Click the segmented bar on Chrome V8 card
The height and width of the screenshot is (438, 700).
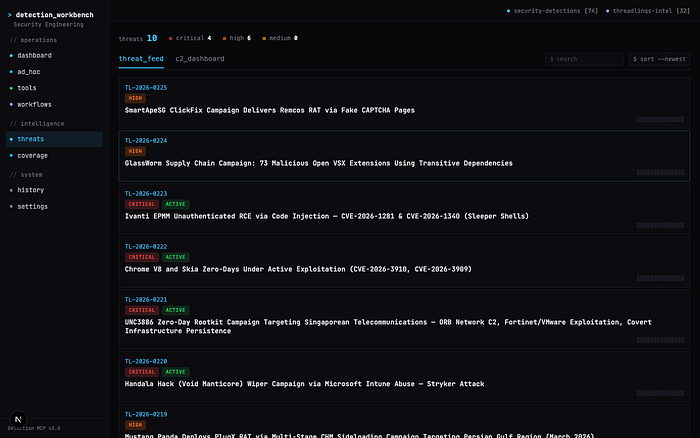click(x=660, y=278)
